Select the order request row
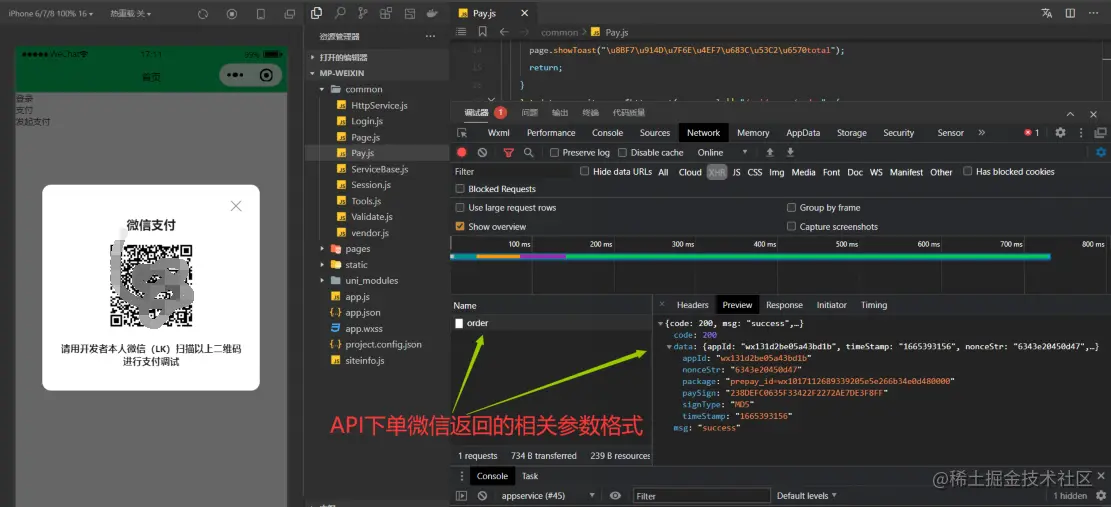 click(551, 323)
